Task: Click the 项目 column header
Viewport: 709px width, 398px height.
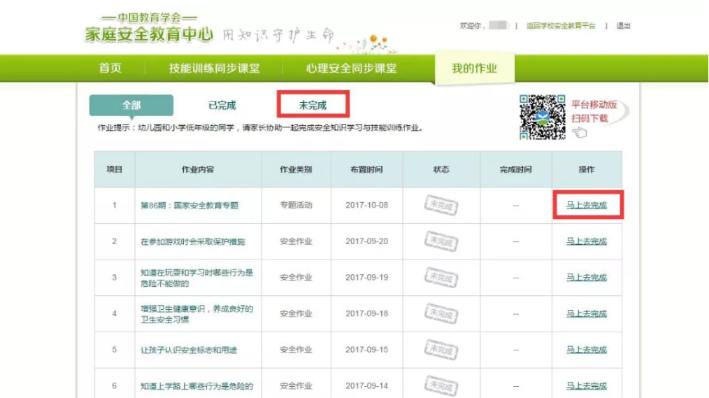Action: point(114,170)
